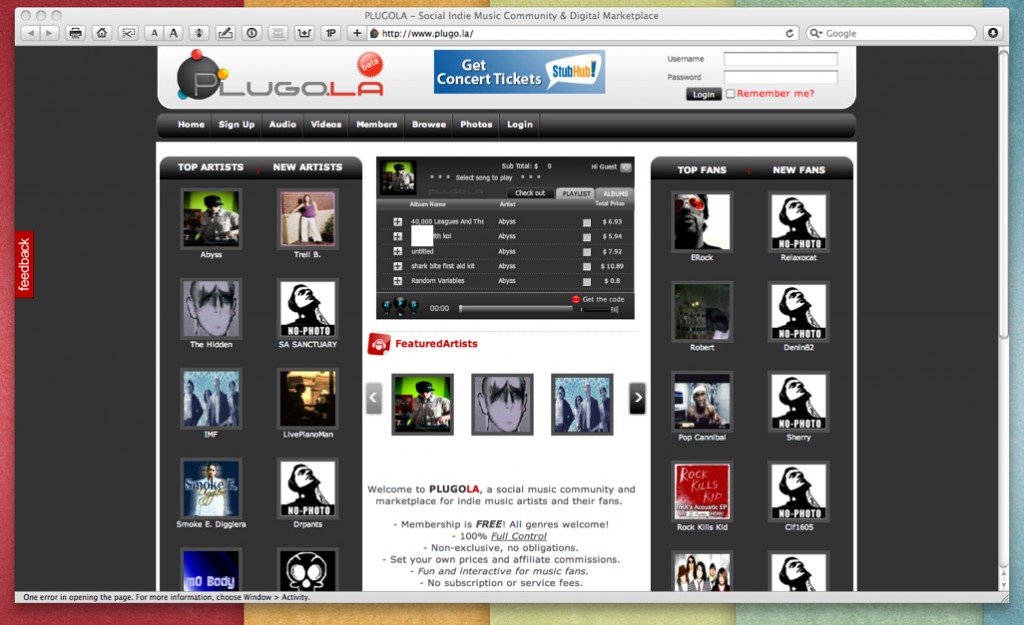This screenshot has width=1024, height=625.
Task: Click the 1P 1Password toolbar button
Action: click(x=331, y=33)
